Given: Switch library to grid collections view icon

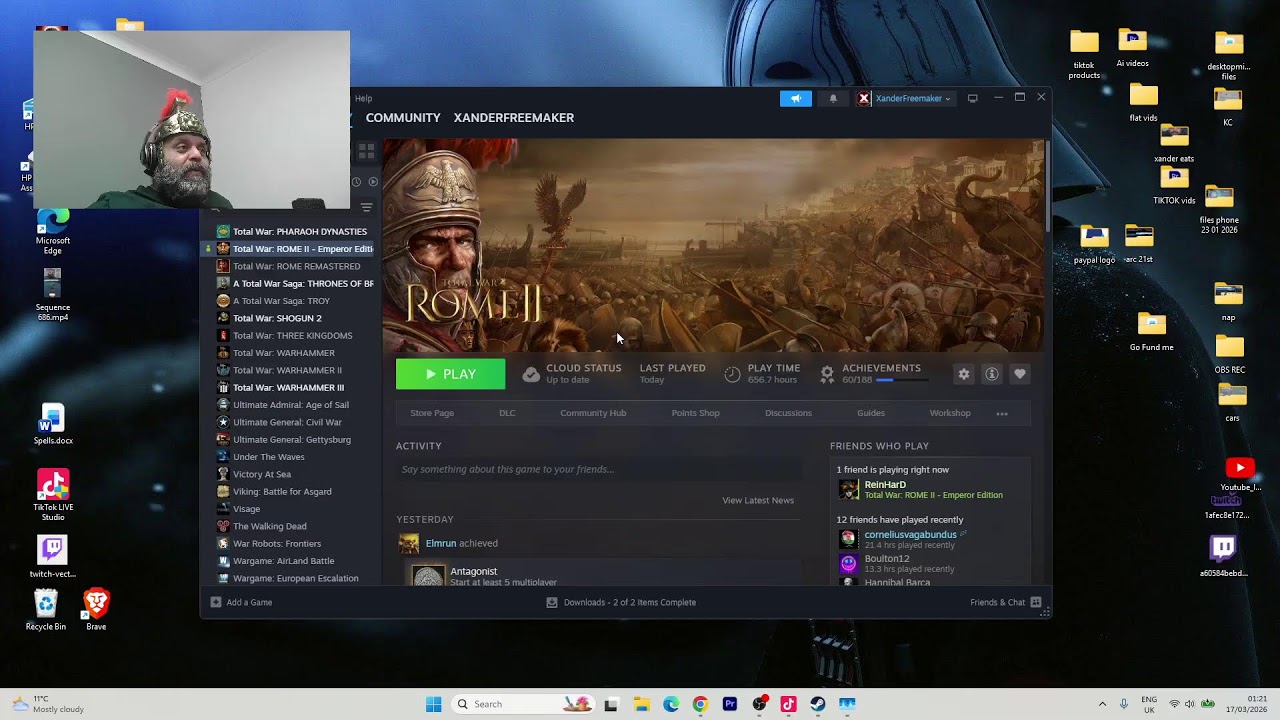Looking at the screenshot, I should (366, 151).
